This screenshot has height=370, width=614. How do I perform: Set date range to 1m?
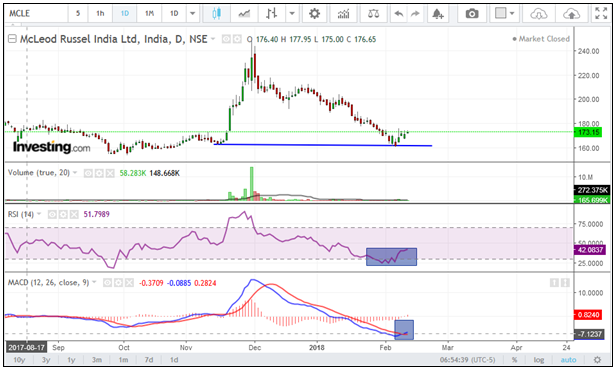tap(123, 359)
